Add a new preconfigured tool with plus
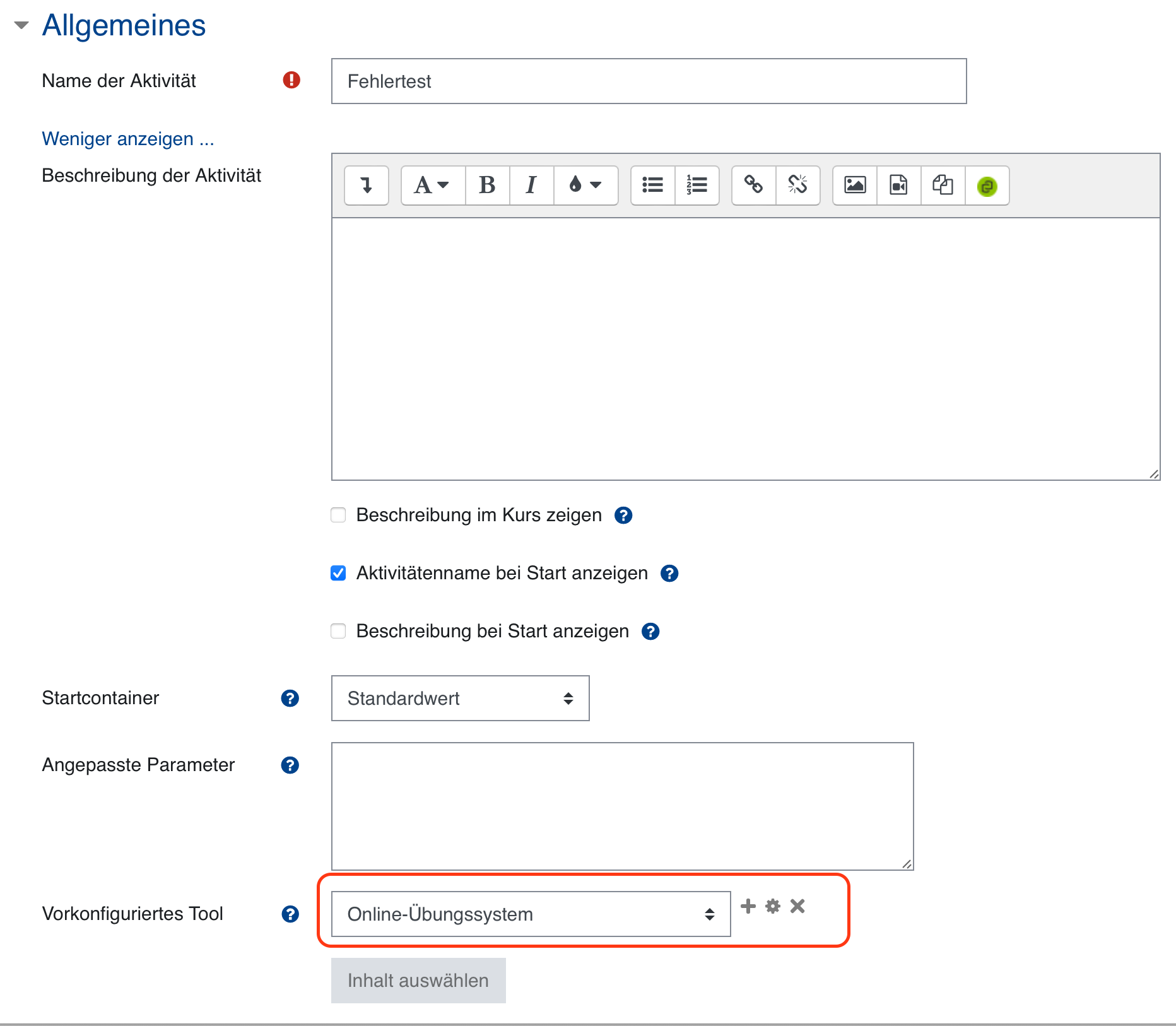Viewport: 1176px width, 1026px height. click(x=748, y=906)
